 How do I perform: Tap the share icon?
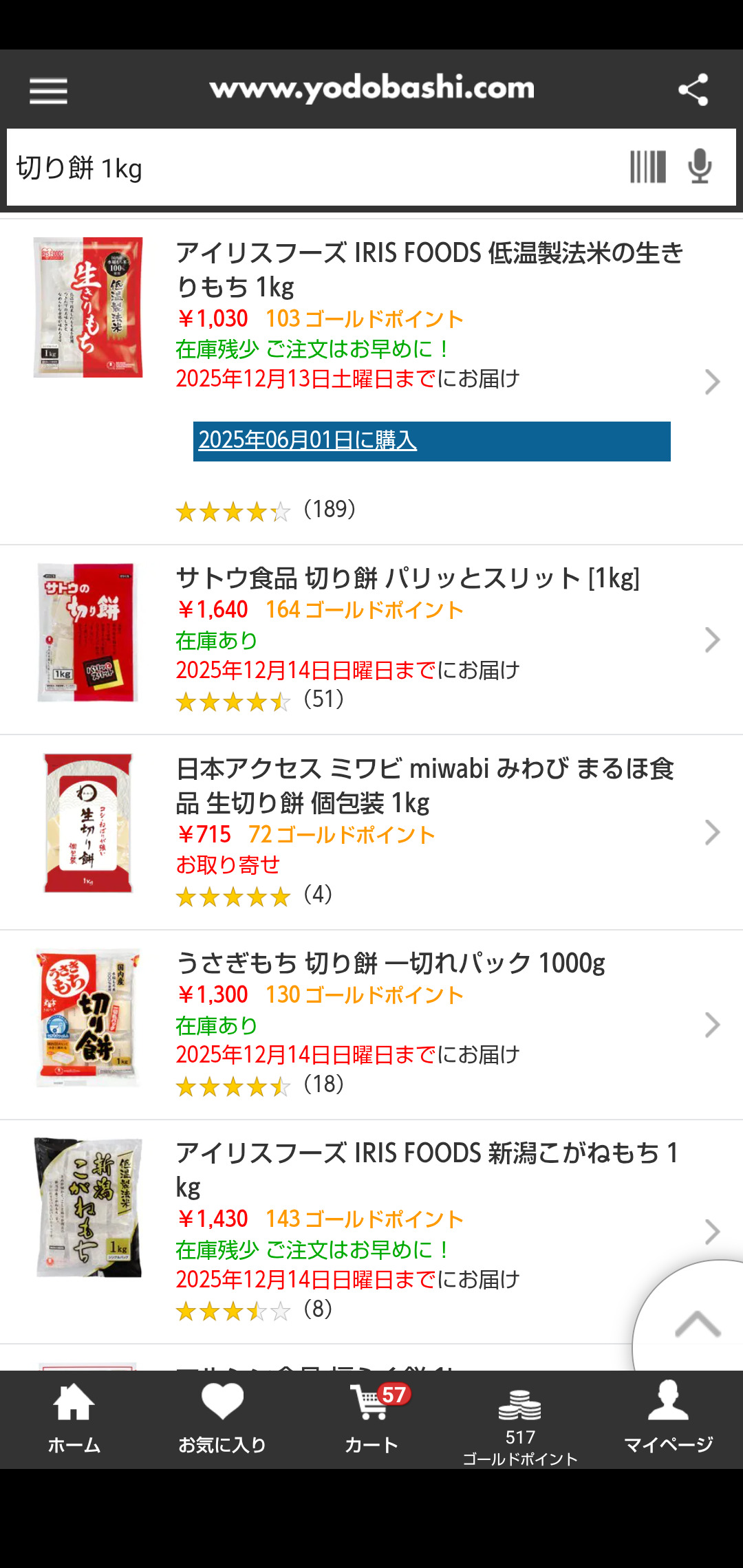(693, 90)
